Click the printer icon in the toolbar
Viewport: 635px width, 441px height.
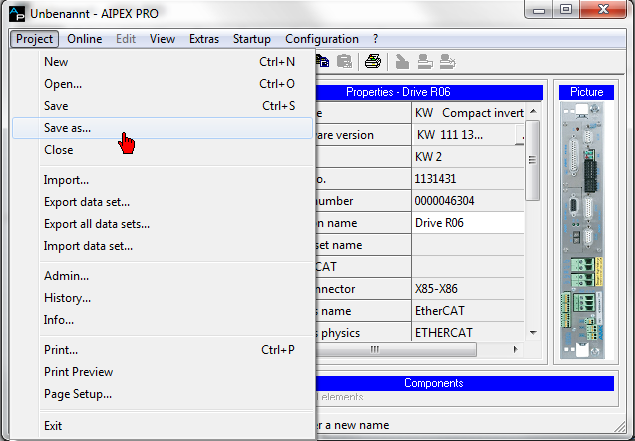[373, 62]
